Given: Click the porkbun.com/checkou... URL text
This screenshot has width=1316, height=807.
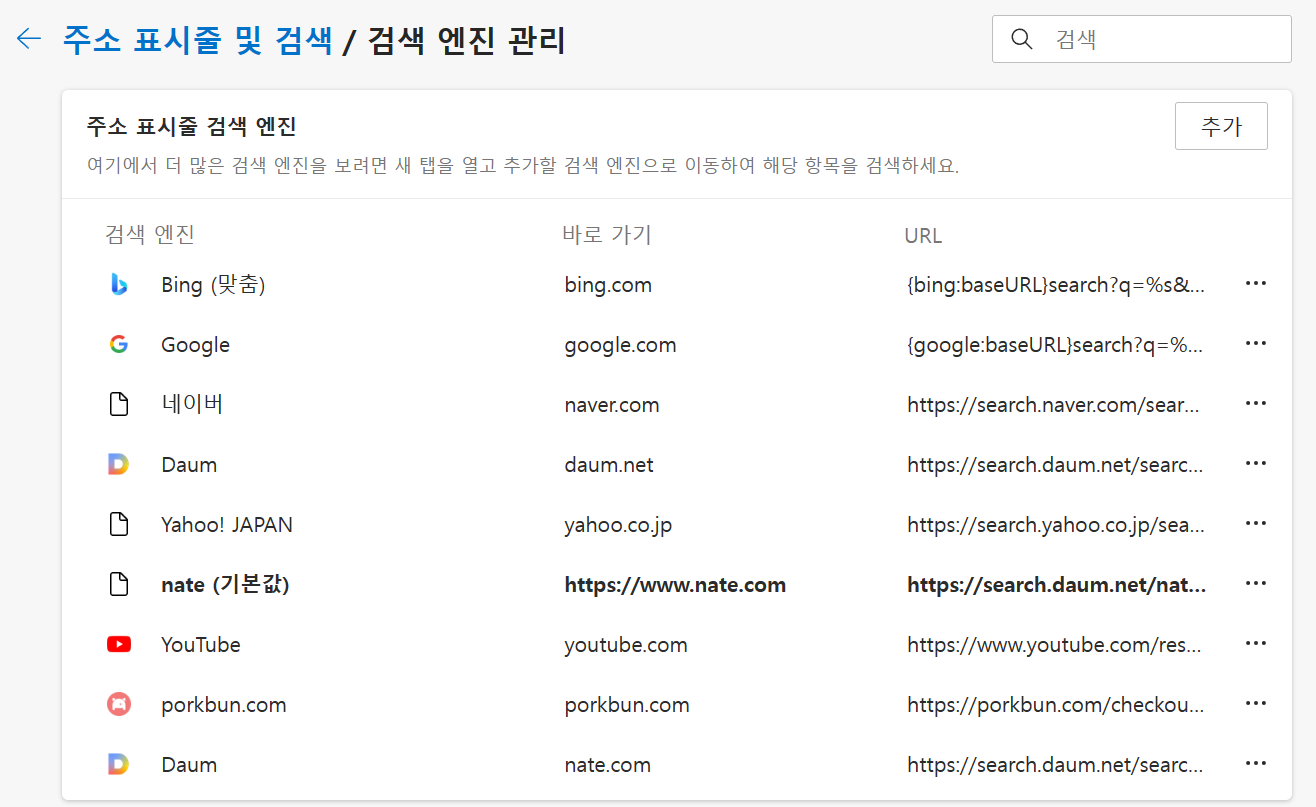Looking at the screenshot, I should click(1055, 705).
